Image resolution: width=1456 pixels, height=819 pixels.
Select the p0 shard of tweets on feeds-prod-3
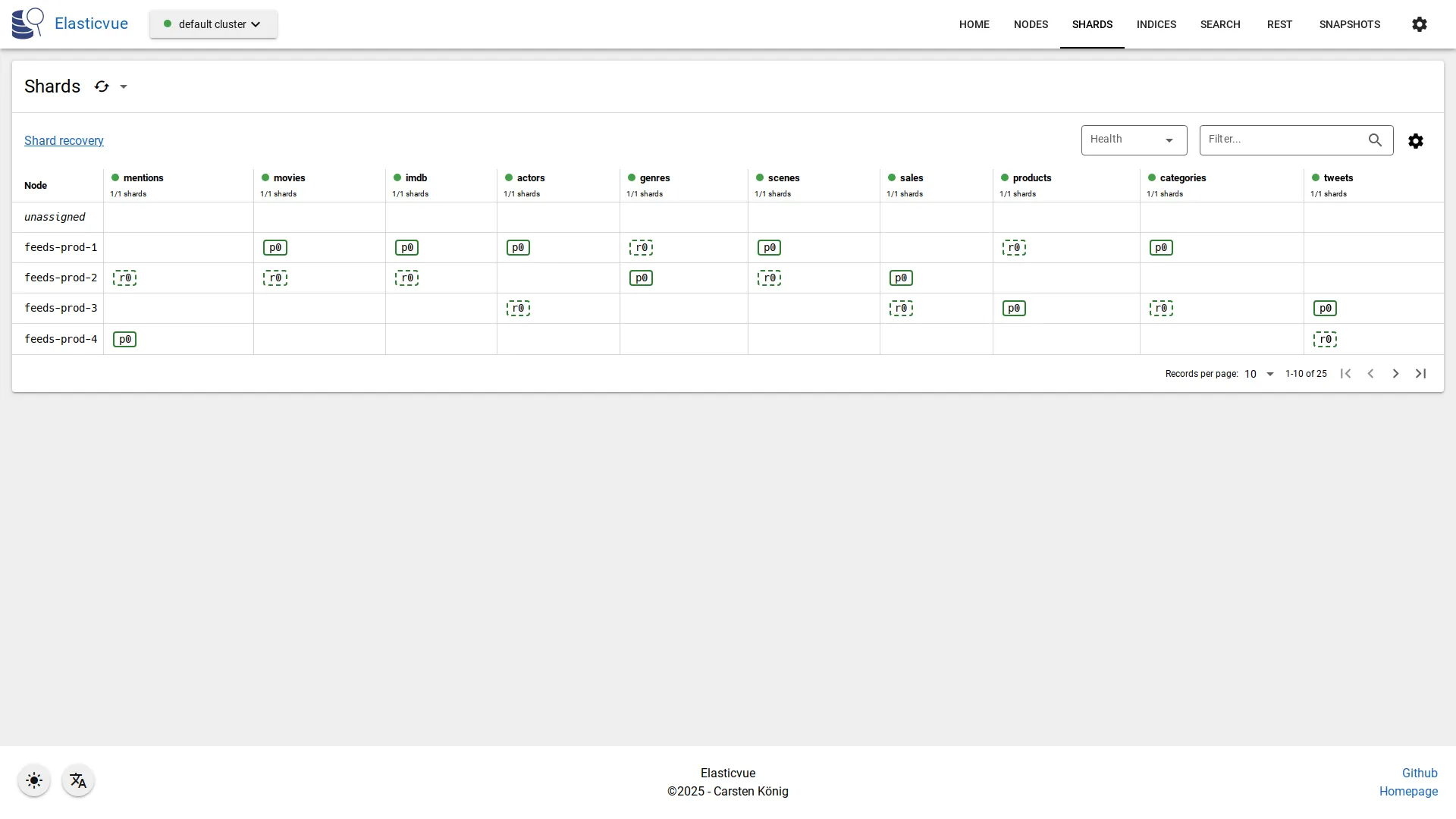tap(1324, 309)
